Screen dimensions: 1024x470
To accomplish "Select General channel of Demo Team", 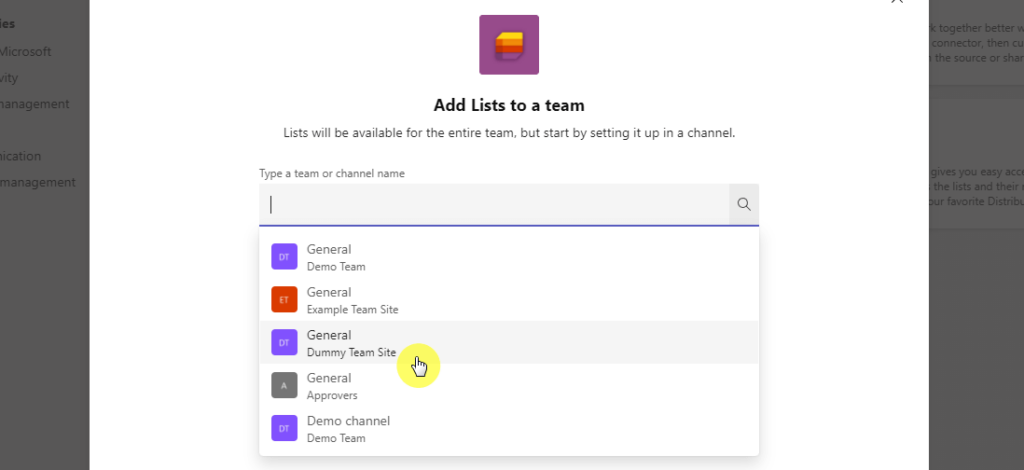I will point(509,257).
